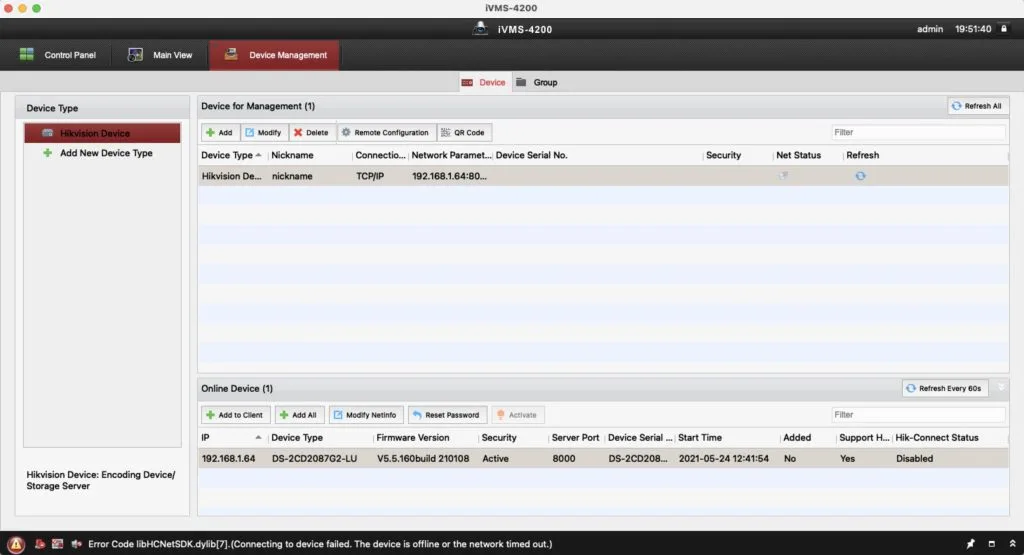Image resolution: width=1024 pixels, height=555 pixels.
Task: Click the Device Serial No. column header
Action: 531,155
